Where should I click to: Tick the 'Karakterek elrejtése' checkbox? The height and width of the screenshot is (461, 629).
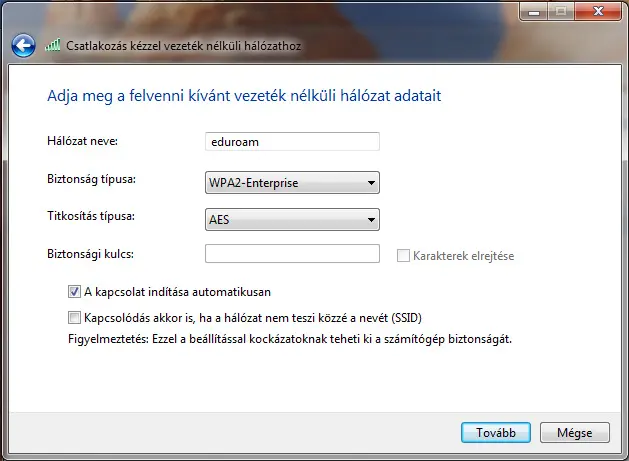[404, 256]
